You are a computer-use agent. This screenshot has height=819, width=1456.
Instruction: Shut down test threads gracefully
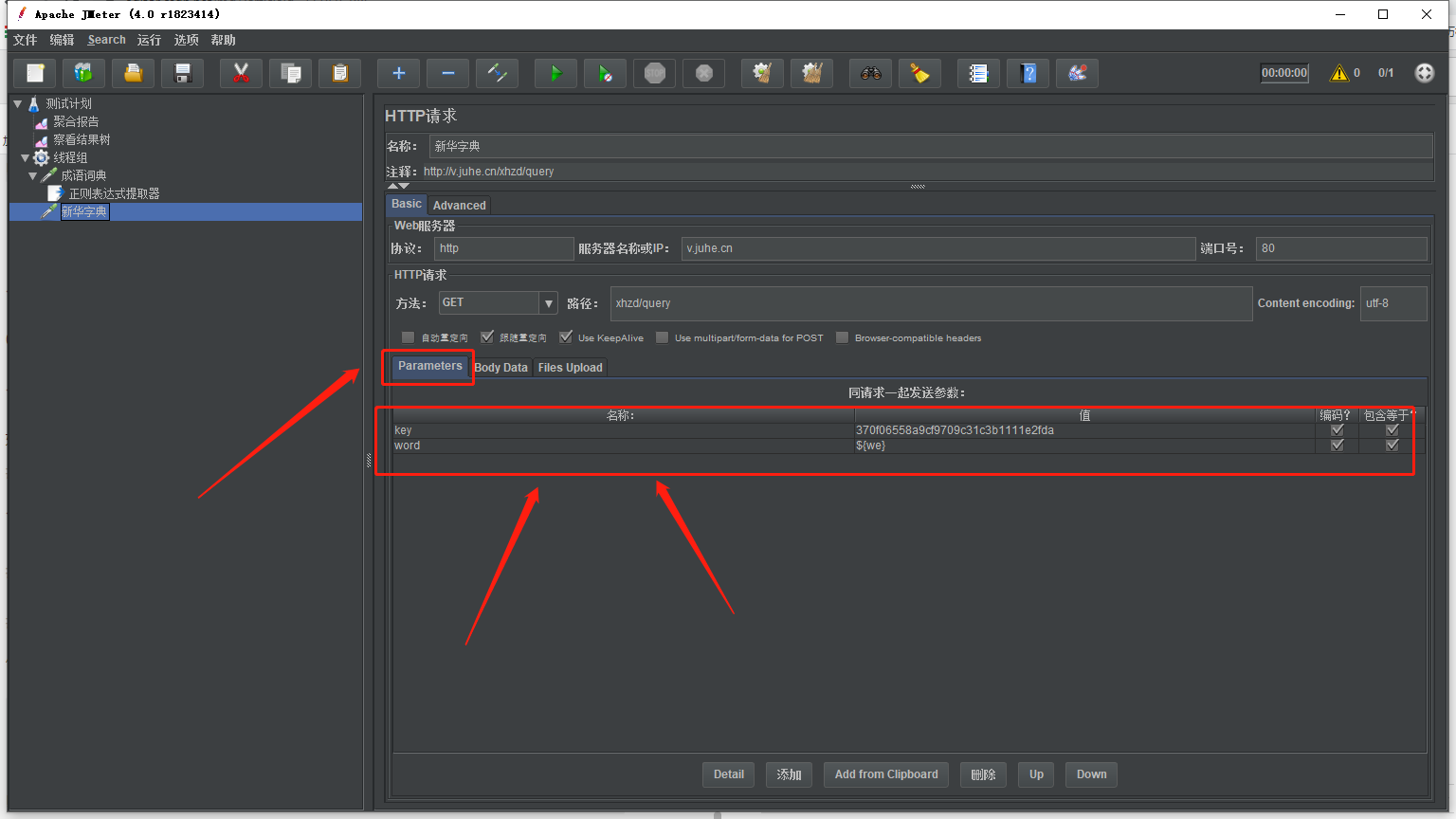(703, 73)
